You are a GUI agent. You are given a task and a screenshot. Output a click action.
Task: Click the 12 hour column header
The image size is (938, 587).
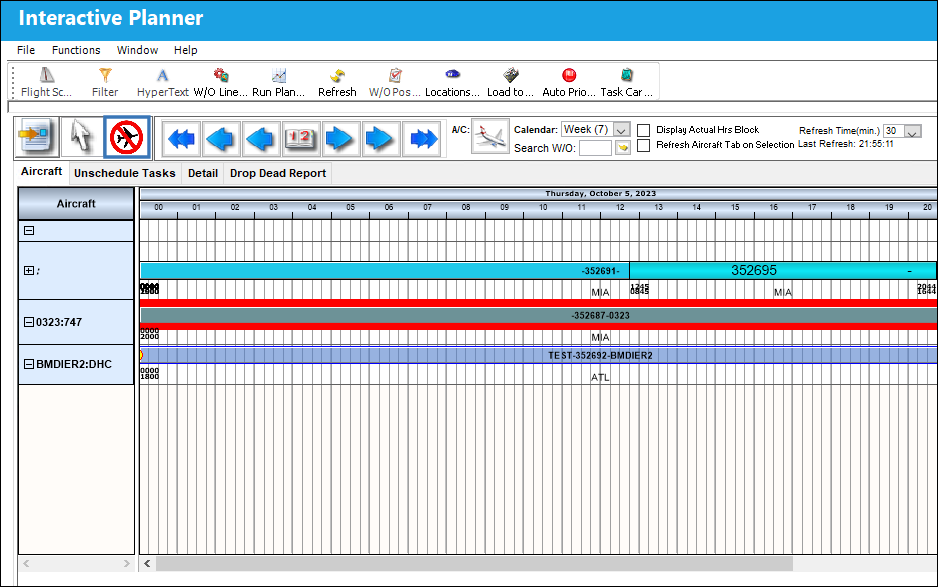tap(620, 207)
